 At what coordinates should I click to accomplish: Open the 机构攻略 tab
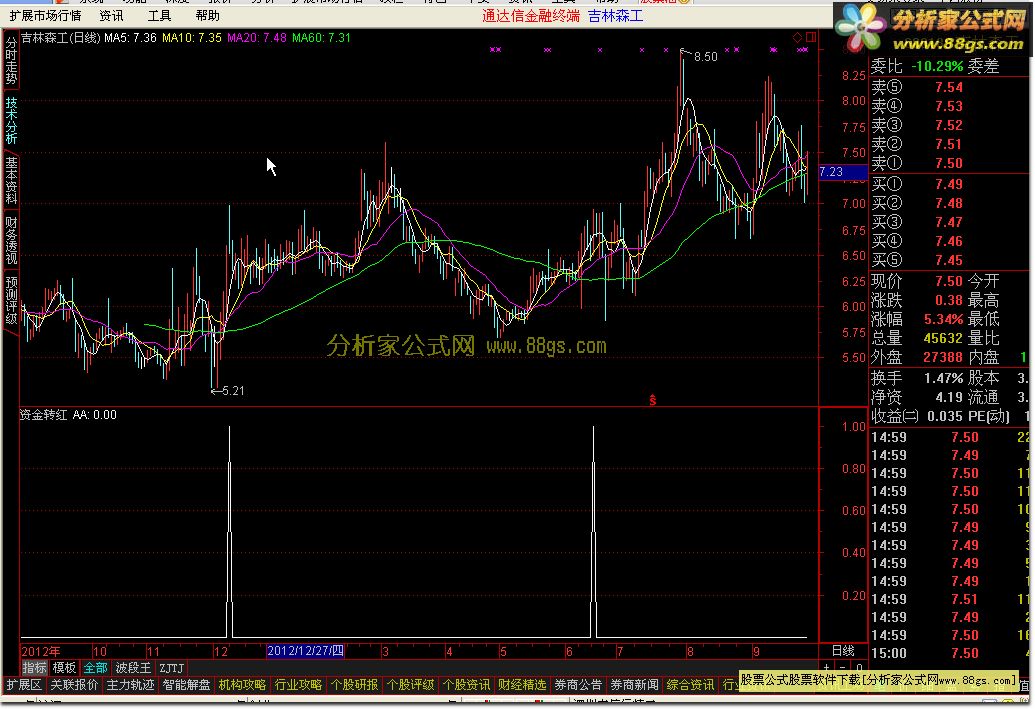pos(243,685)
